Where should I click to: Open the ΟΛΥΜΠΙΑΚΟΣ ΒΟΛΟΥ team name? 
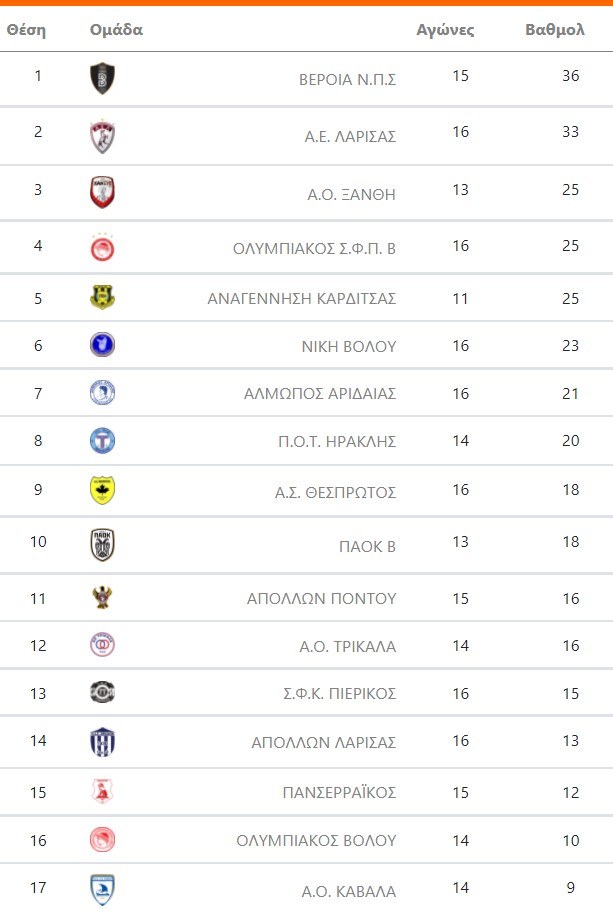tap(316, 841)
